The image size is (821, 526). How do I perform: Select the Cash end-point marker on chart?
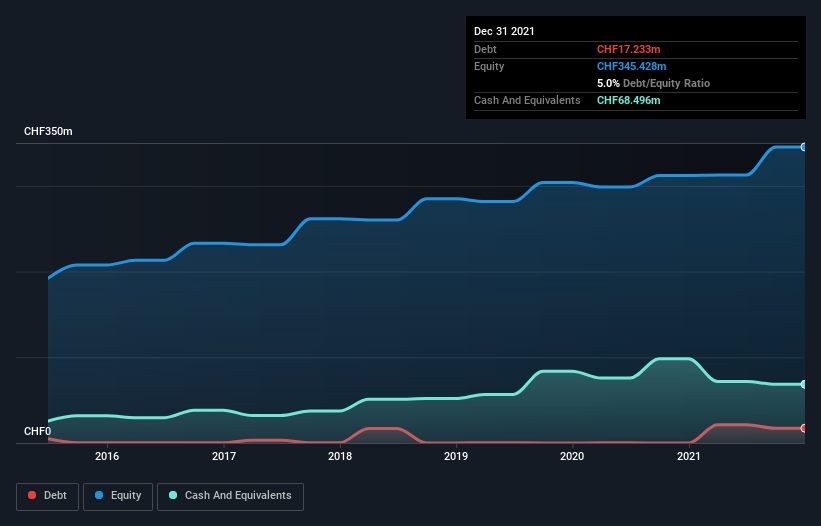tap(804, 384)
